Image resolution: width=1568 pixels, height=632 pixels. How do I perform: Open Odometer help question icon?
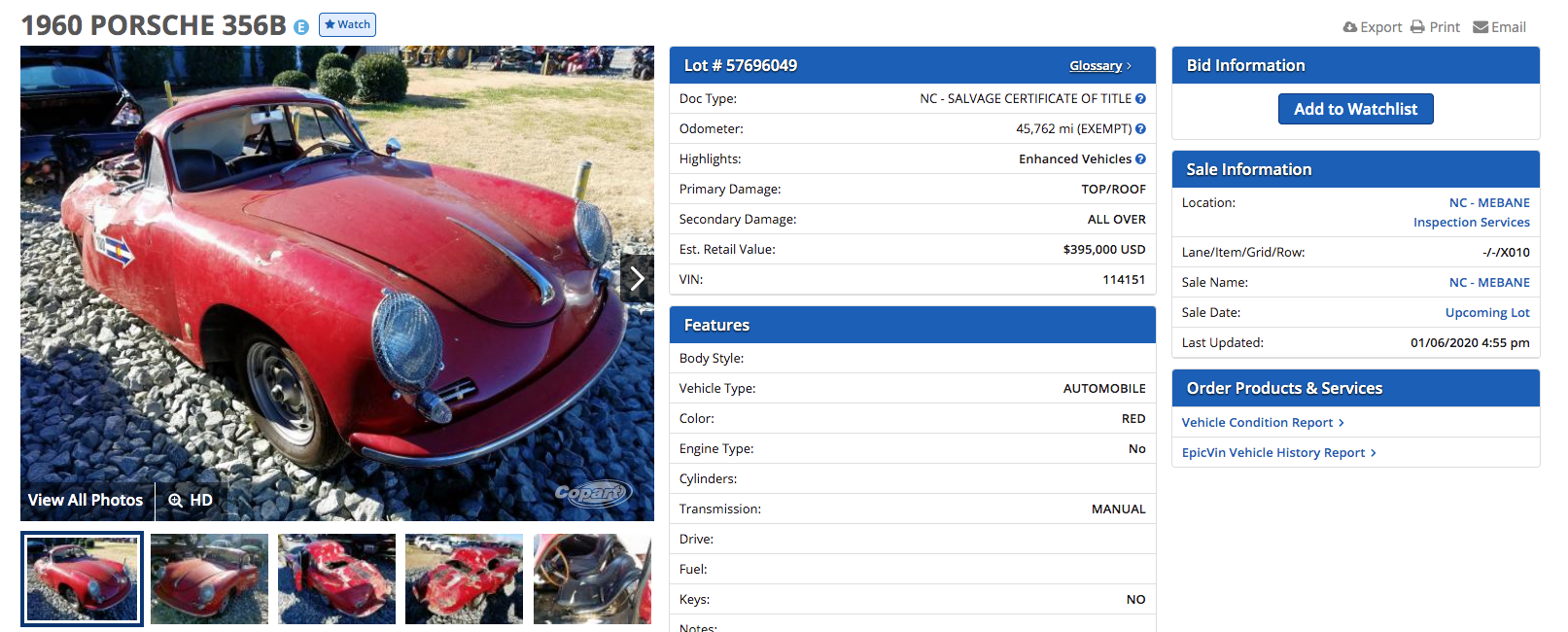[x=1140, y=128]
